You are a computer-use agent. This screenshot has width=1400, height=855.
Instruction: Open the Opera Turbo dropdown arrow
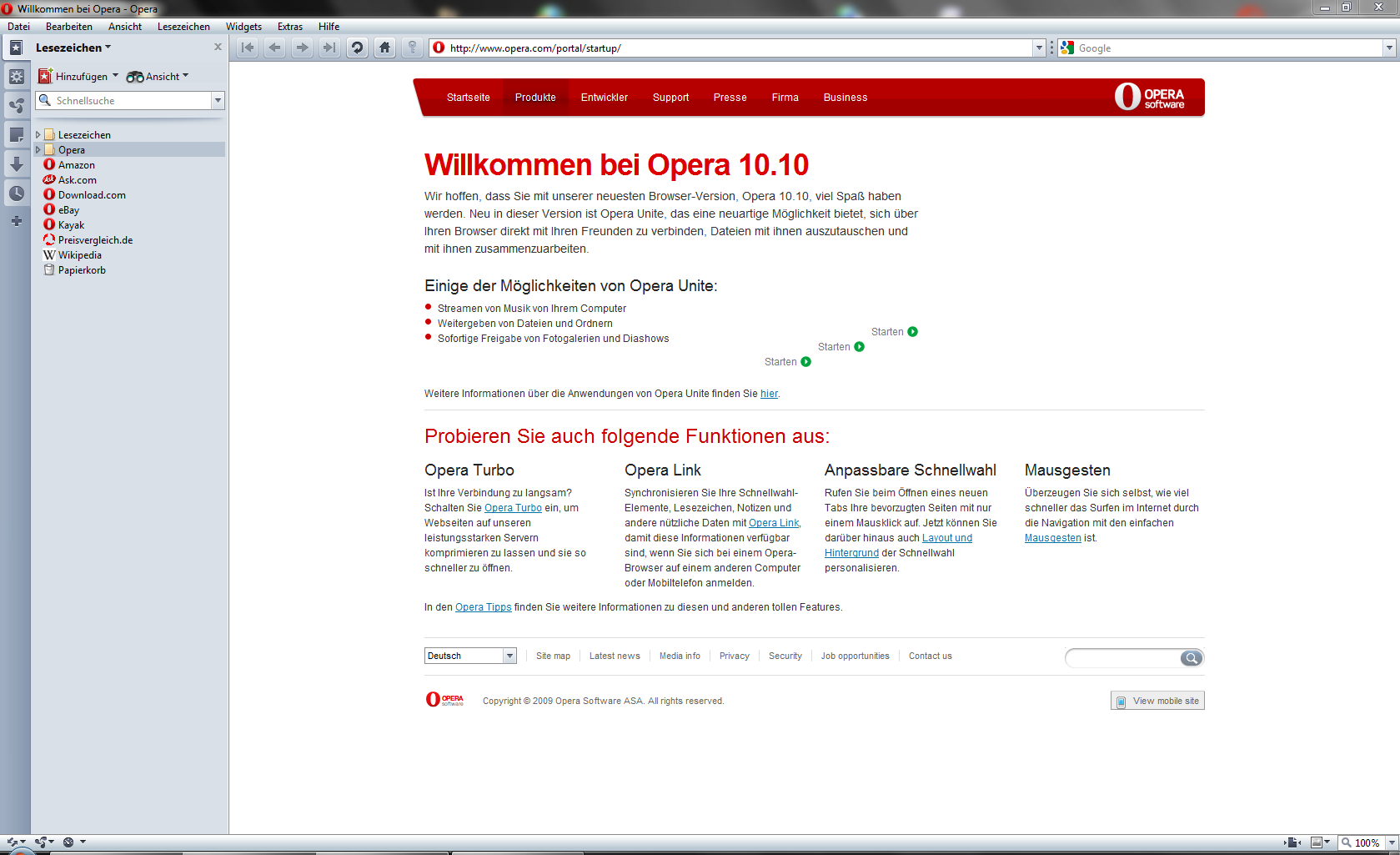tap(83, 842)
